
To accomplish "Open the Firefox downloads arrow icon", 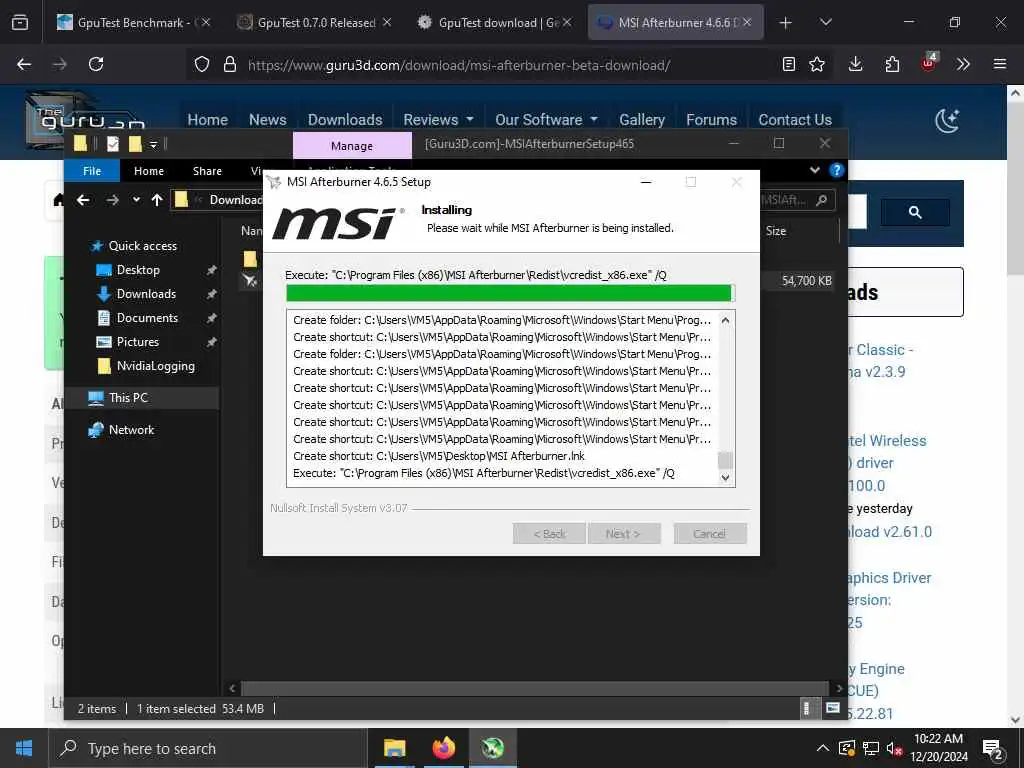I will pos(856,64).
